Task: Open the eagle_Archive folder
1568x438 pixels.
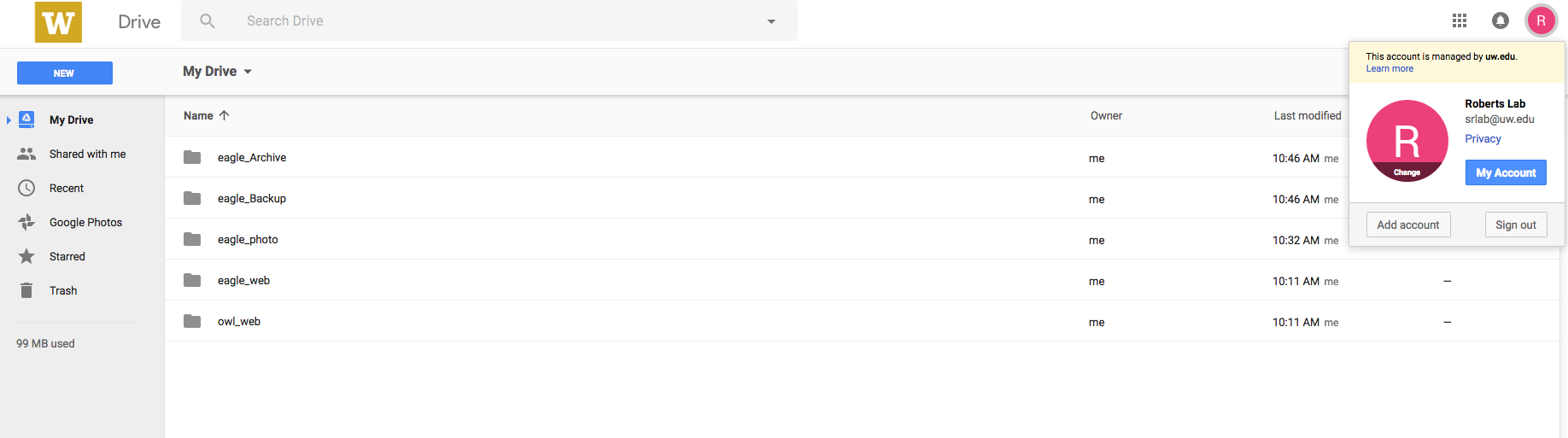Action: (x=251, y=157)
